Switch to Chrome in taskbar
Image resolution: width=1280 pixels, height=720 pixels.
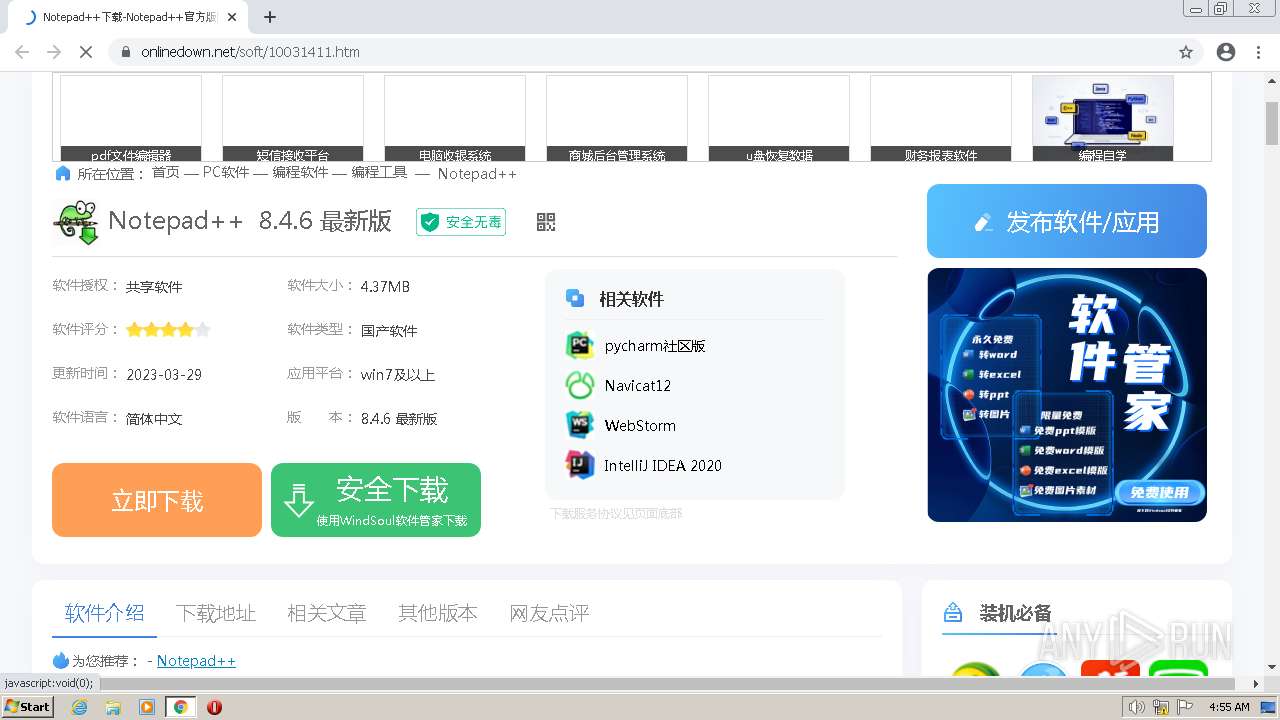180,707
